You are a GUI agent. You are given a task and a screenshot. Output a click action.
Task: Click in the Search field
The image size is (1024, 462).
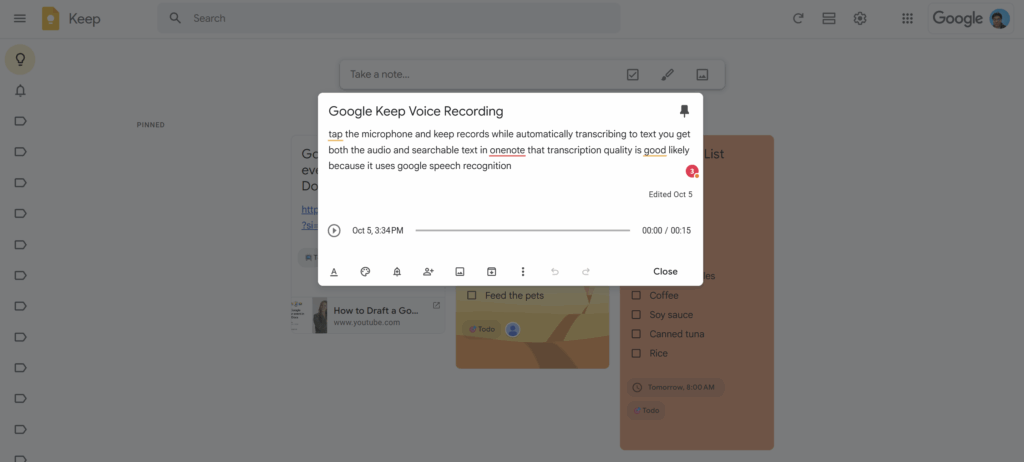[x=400, y=18]
